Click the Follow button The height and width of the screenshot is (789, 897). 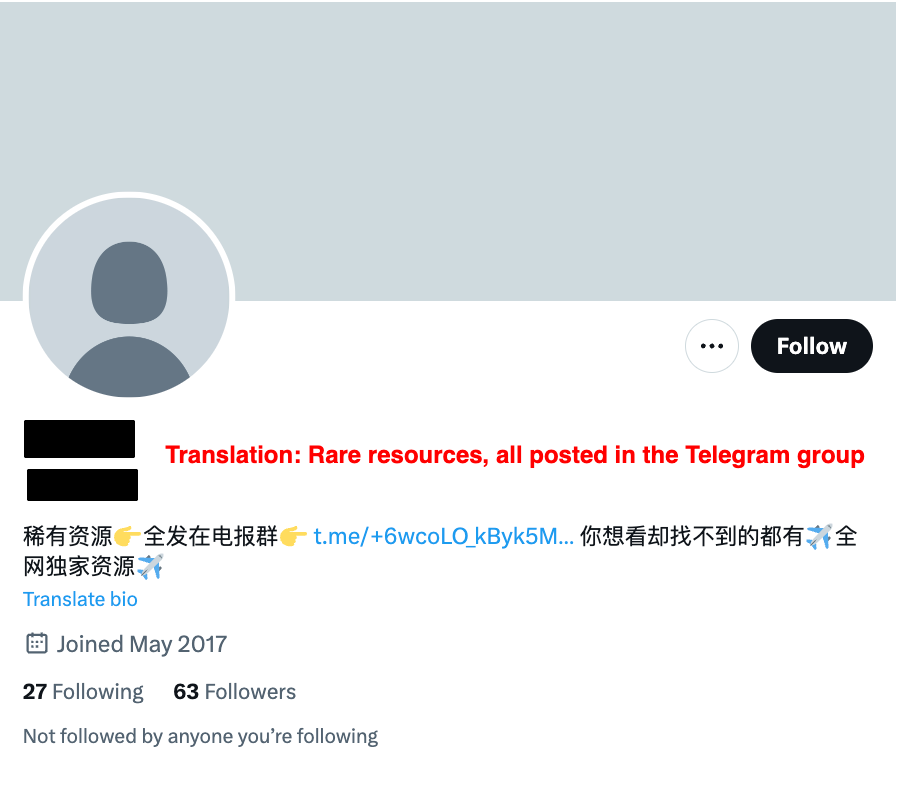(811, 346)
